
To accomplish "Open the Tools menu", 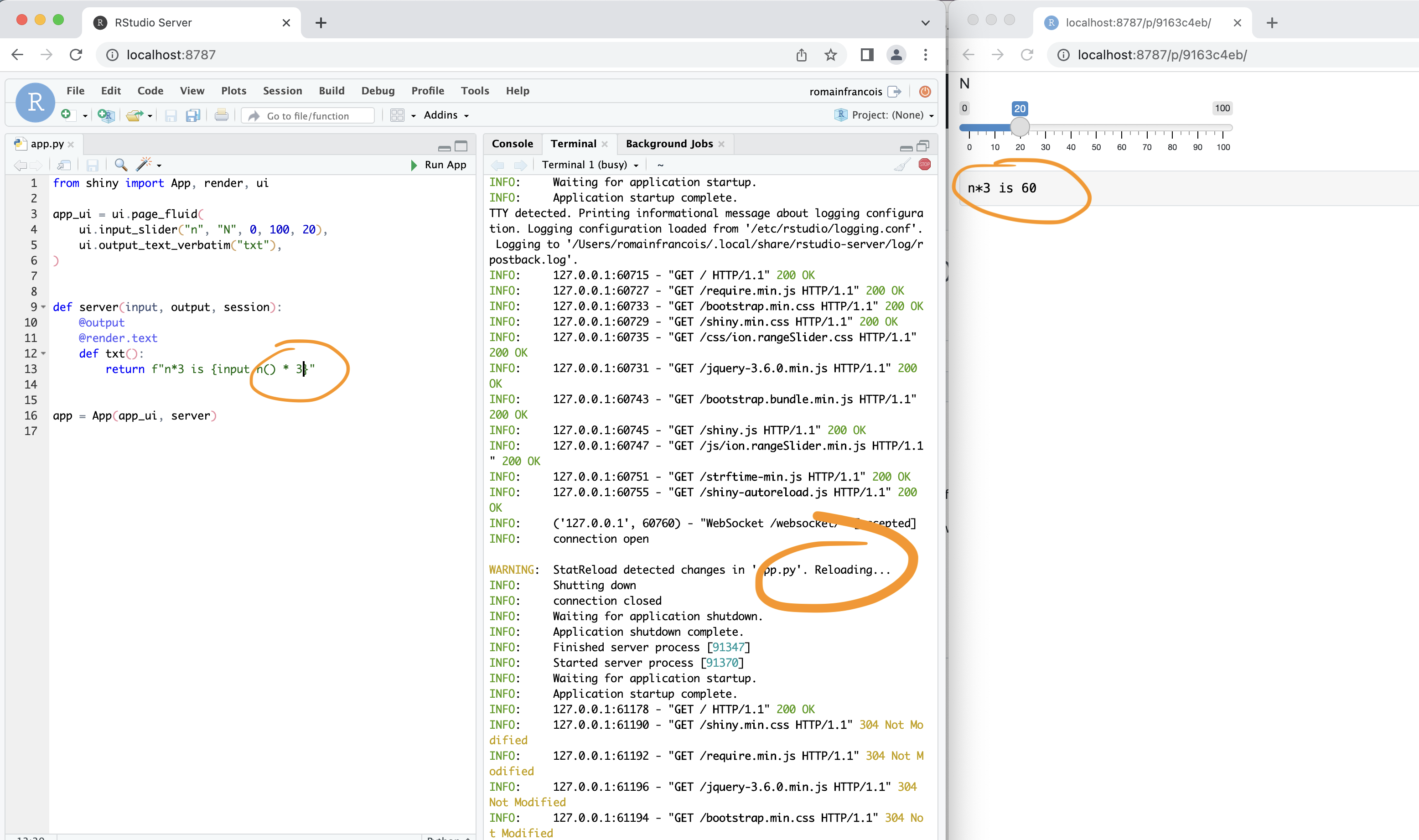I will [475, 91].
